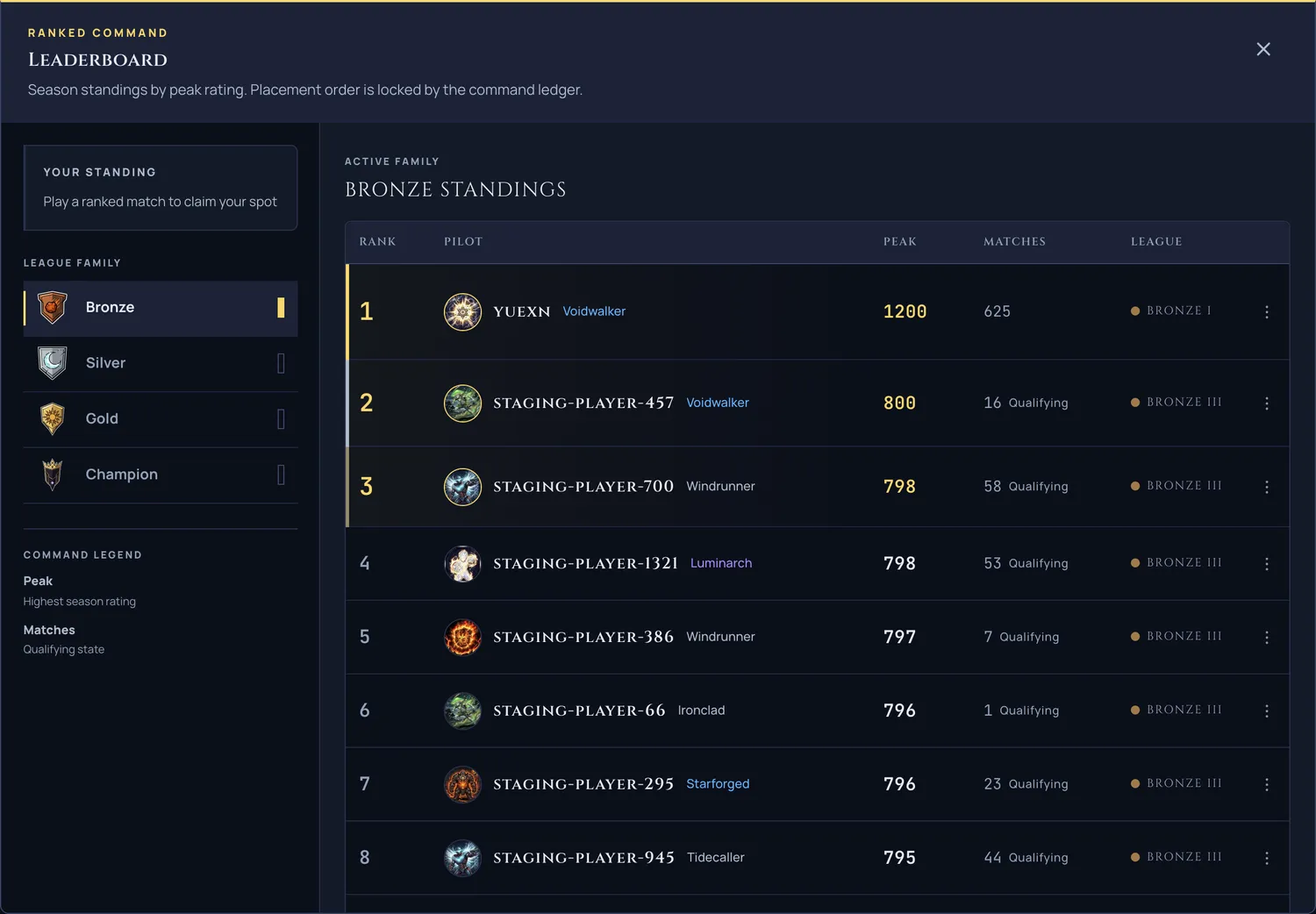The image size is (1316, 914).
Task: Click the Staging-Player-386 name
Action: tap(583, 637)
